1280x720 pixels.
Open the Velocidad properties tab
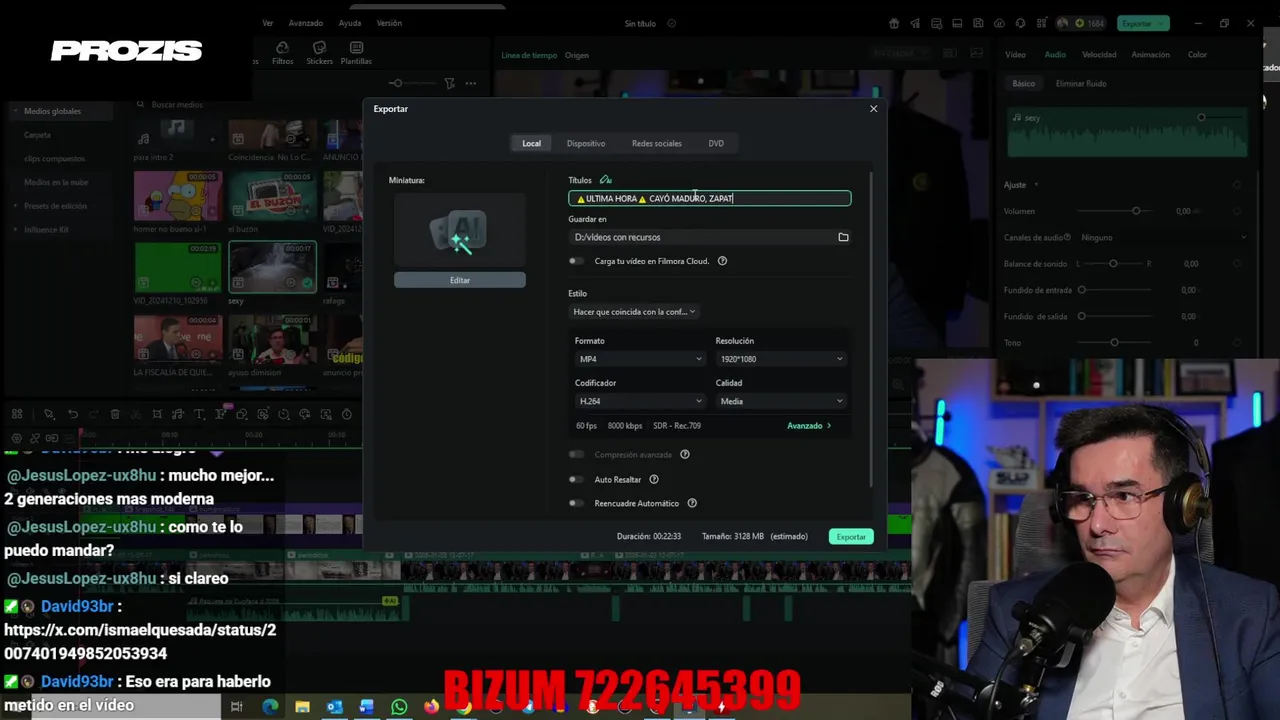(1099, 55)
